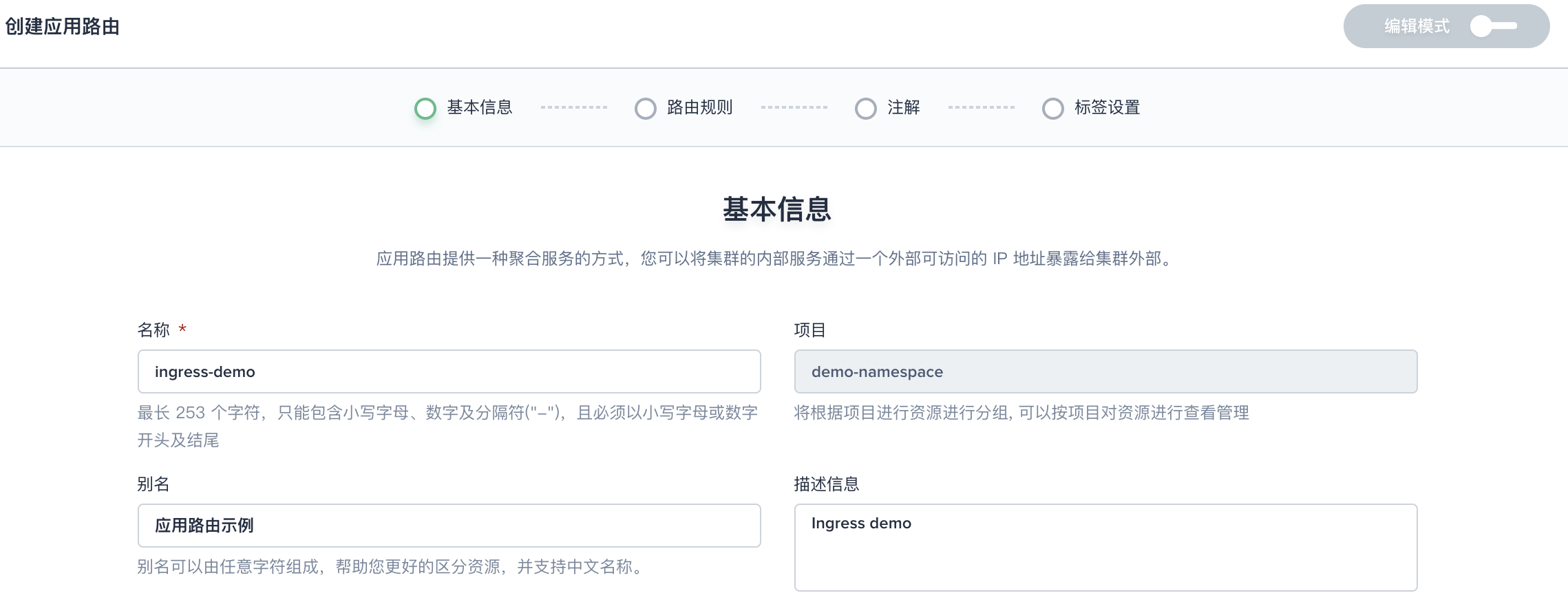Click the 创建应用路由 dialog title
The width and height of the screenshot is (1568, 604).
[x=63, y=27]
